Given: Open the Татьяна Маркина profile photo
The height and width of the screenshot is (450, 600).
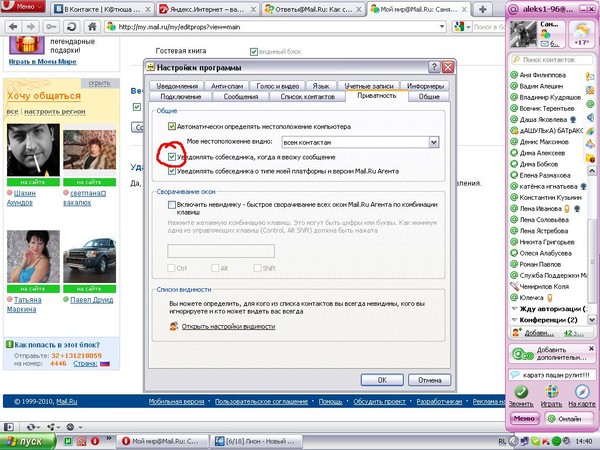Looking at the screenshot, I should pyautogui.click(x=33, y=256).
